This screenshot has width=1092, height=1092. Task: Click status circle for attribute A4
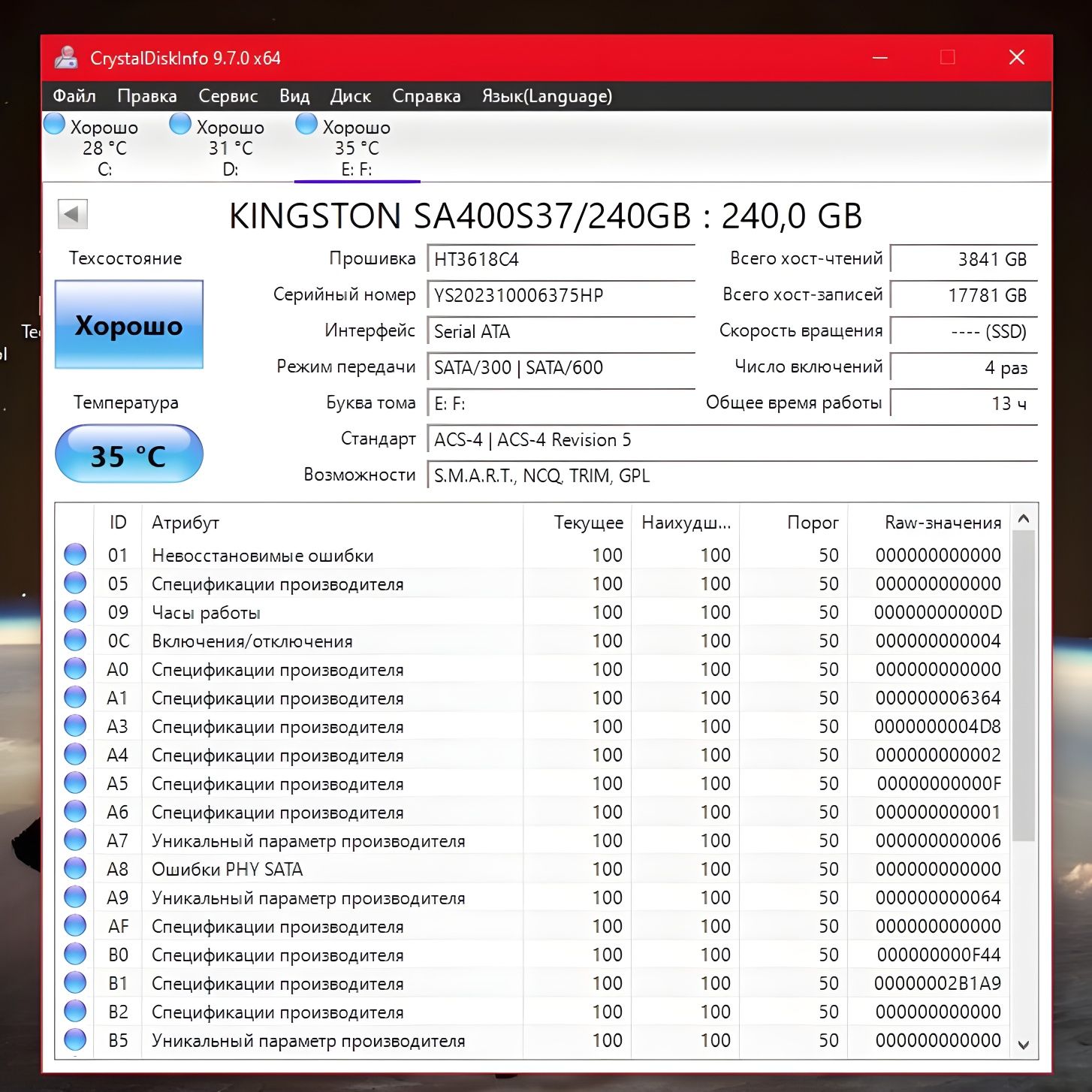pos(75,754)
